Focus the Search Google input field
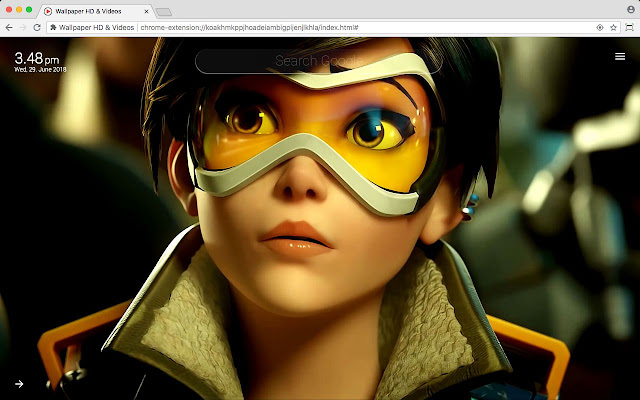 click(x=318, y=61)
